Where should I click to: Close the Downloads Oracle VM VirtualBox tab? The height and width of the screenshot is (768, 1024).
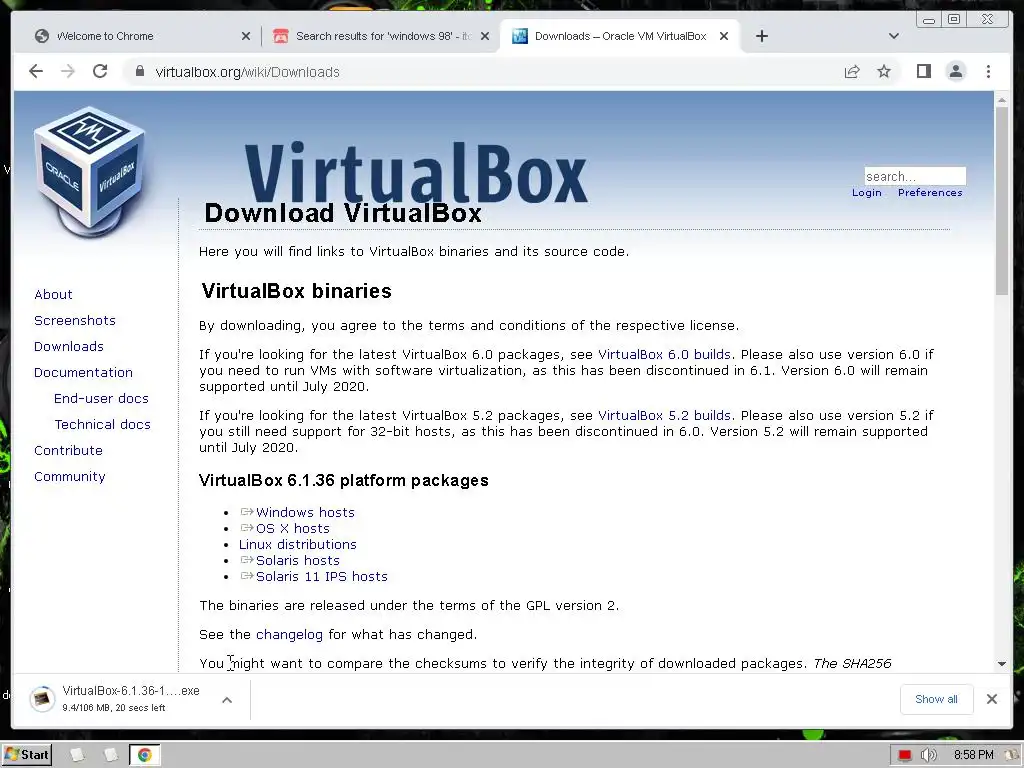tap(724, 36)
